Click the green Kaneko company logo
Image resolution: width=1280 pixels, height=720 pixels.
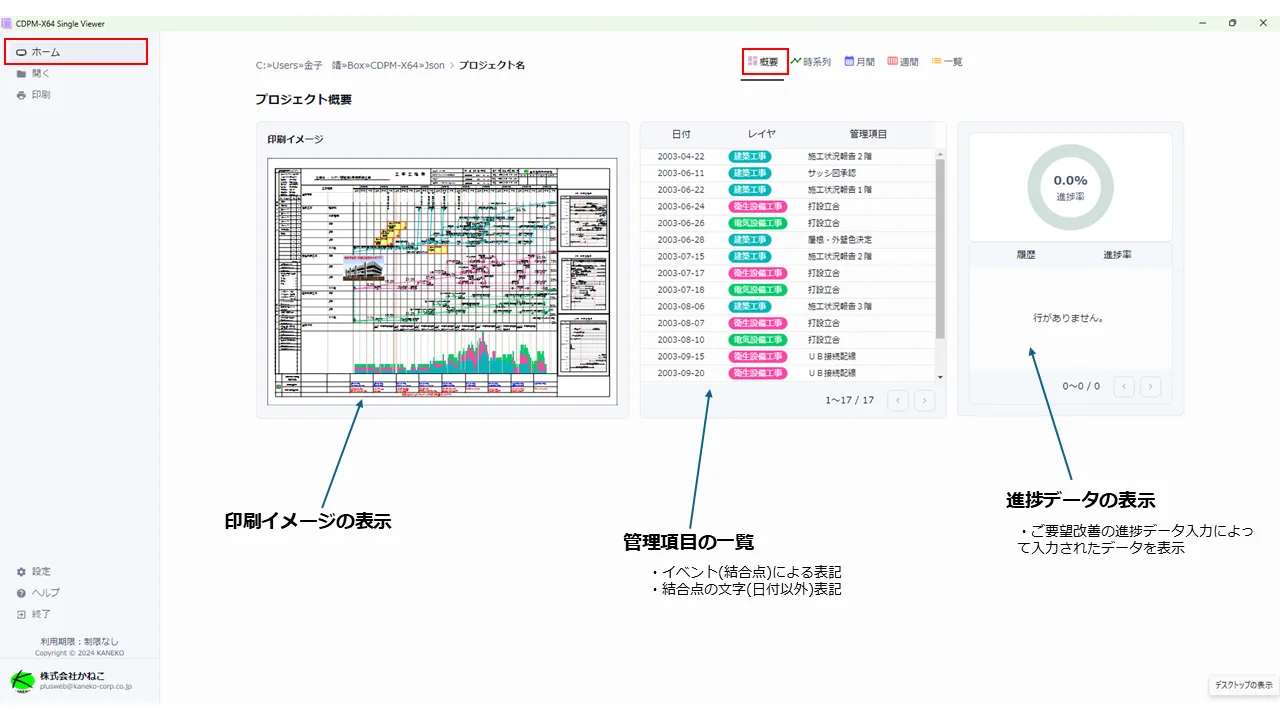point(22,681)
